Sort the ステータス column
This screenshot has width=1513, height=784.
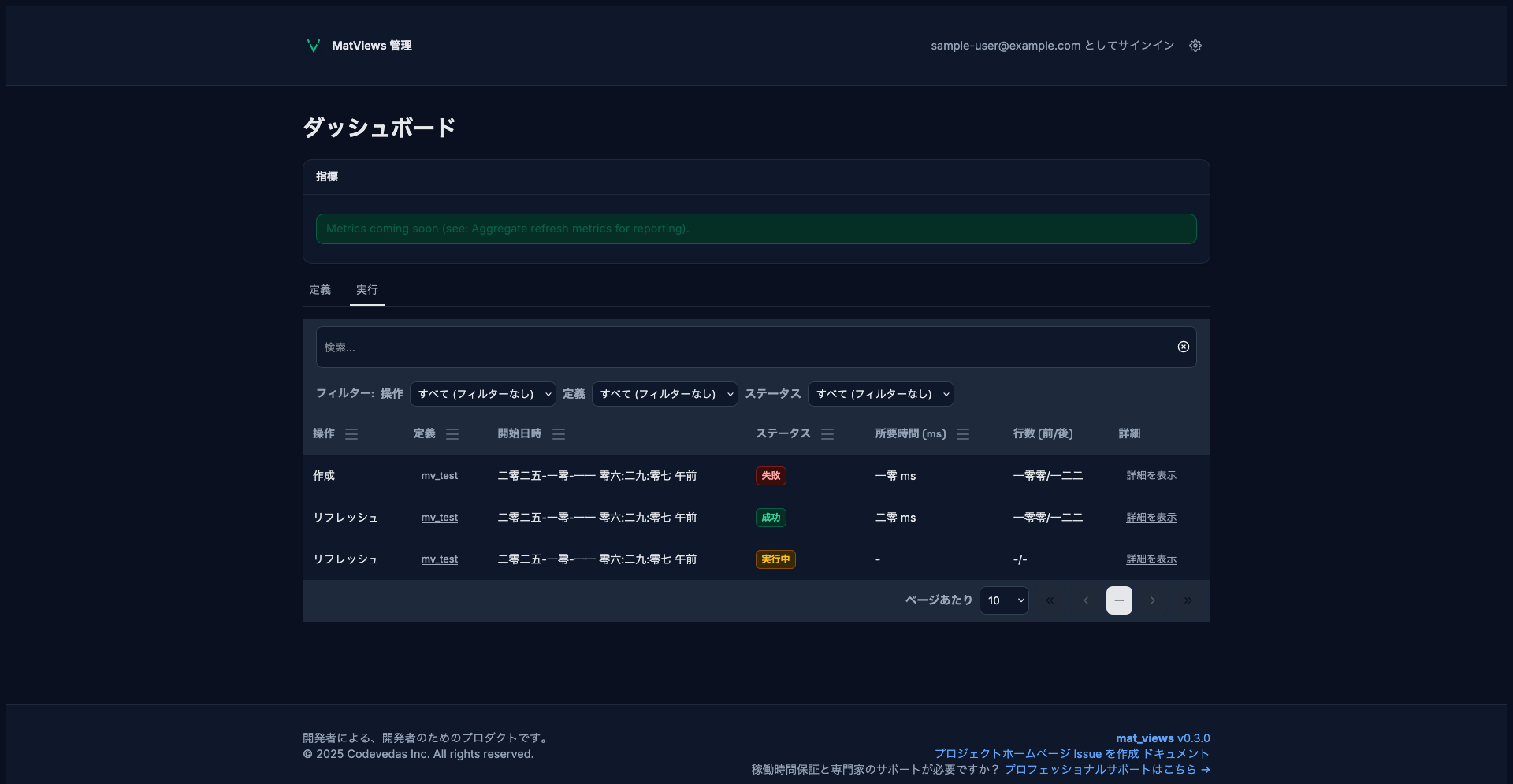pos(827,434)
